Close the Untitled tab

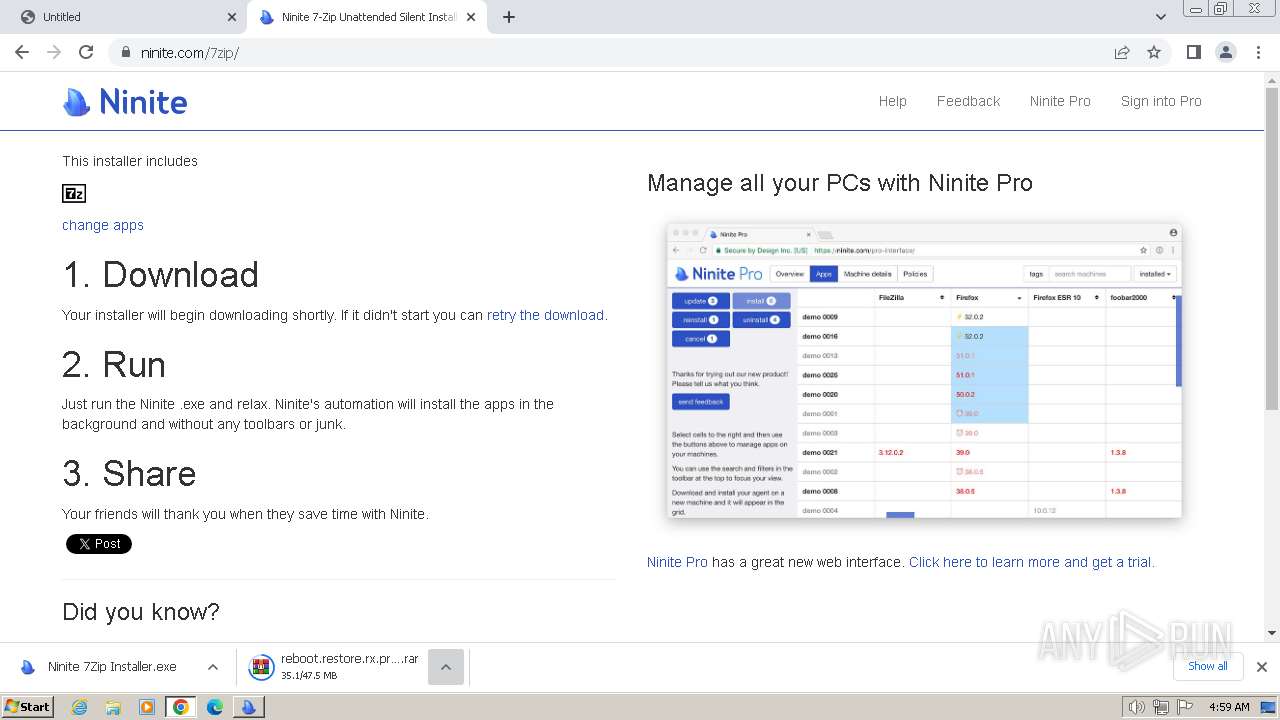(x=232, y=17)
